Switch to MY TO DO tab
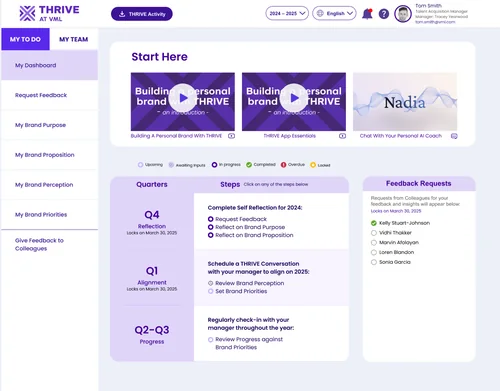Screen dimensions: 500x391 click(25, 39)
